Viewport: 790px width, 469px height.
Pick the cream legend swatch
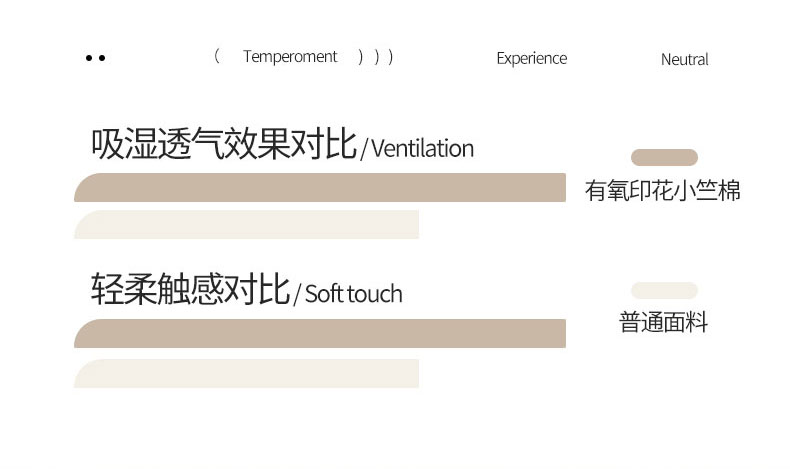click(x=664, y=290)
